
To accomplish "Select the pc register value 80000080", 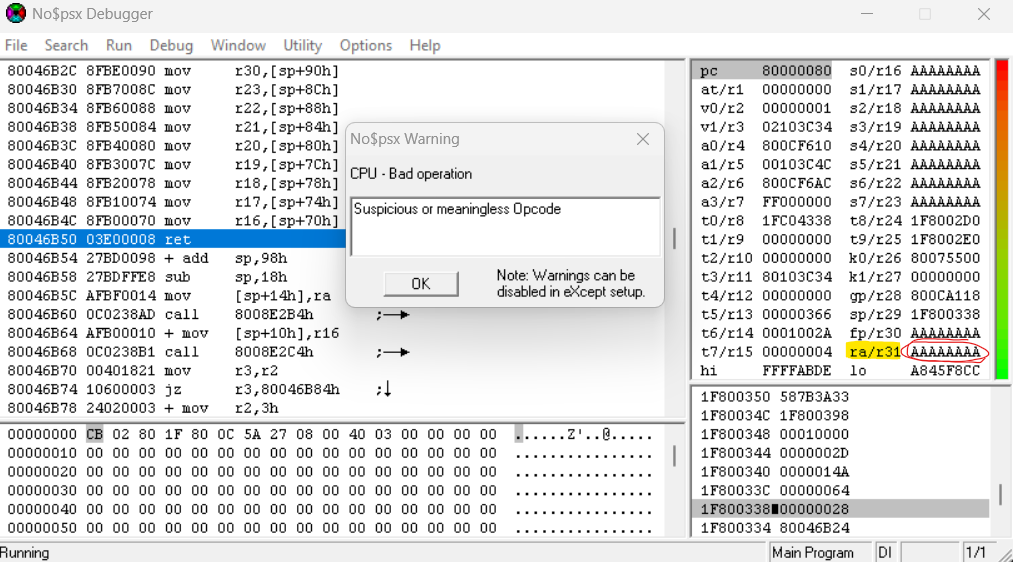I will pos(794,71).
